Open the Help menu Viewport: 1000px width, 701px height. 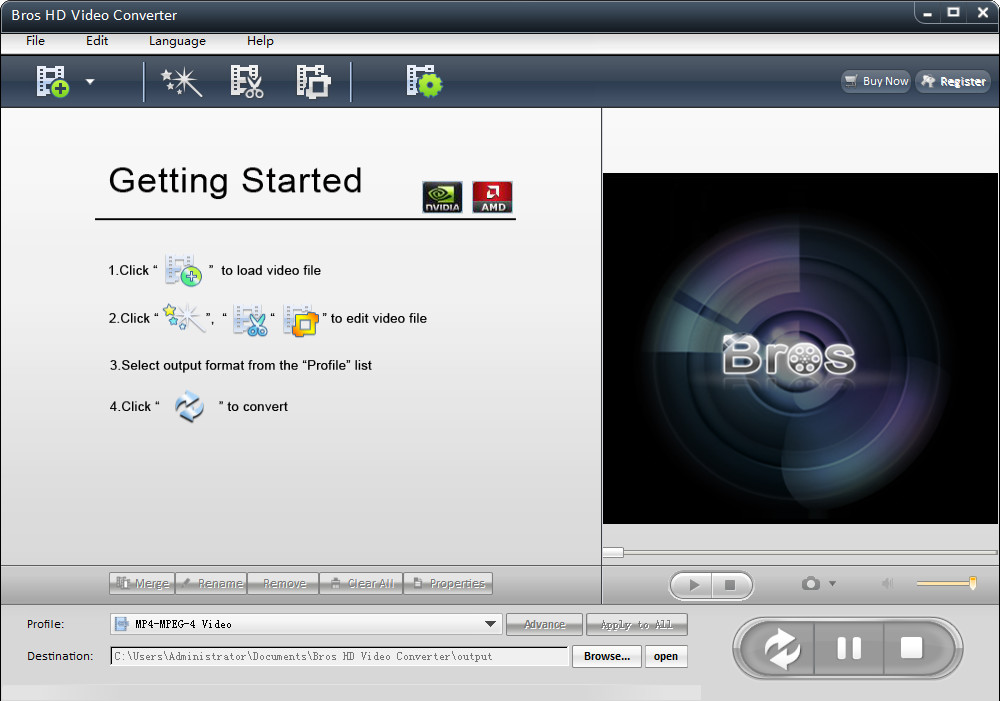[260, 41]
